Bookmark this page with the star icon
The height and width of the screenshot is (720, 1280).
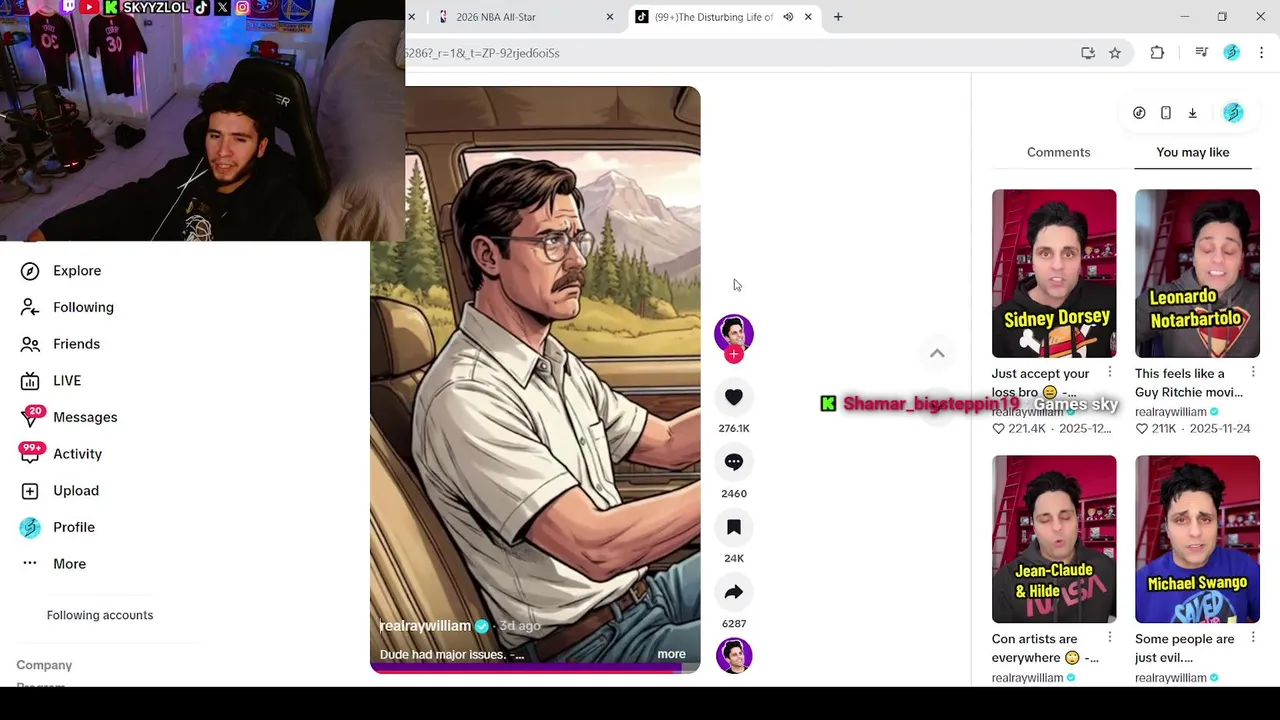pyautogui.click(x=1115, y=53)
